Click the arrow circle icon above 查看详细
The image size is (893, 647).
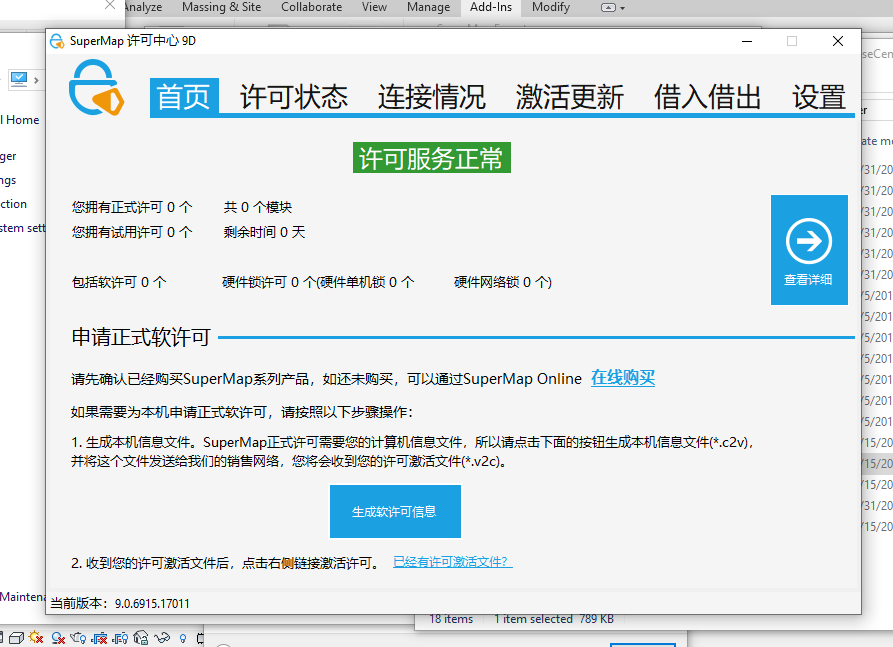808,241
